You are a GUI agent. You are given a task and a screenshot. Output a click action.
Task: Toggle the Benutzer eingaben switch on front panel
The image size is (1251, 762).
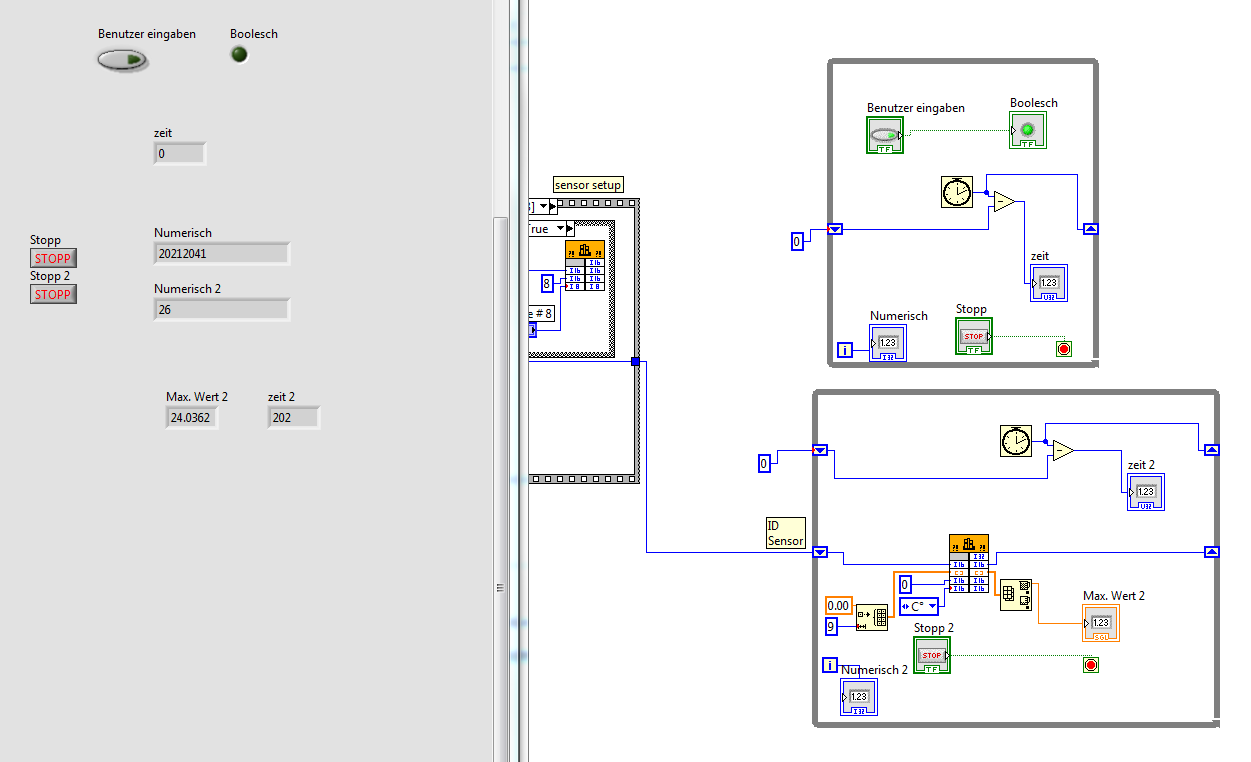click(122, 60)
